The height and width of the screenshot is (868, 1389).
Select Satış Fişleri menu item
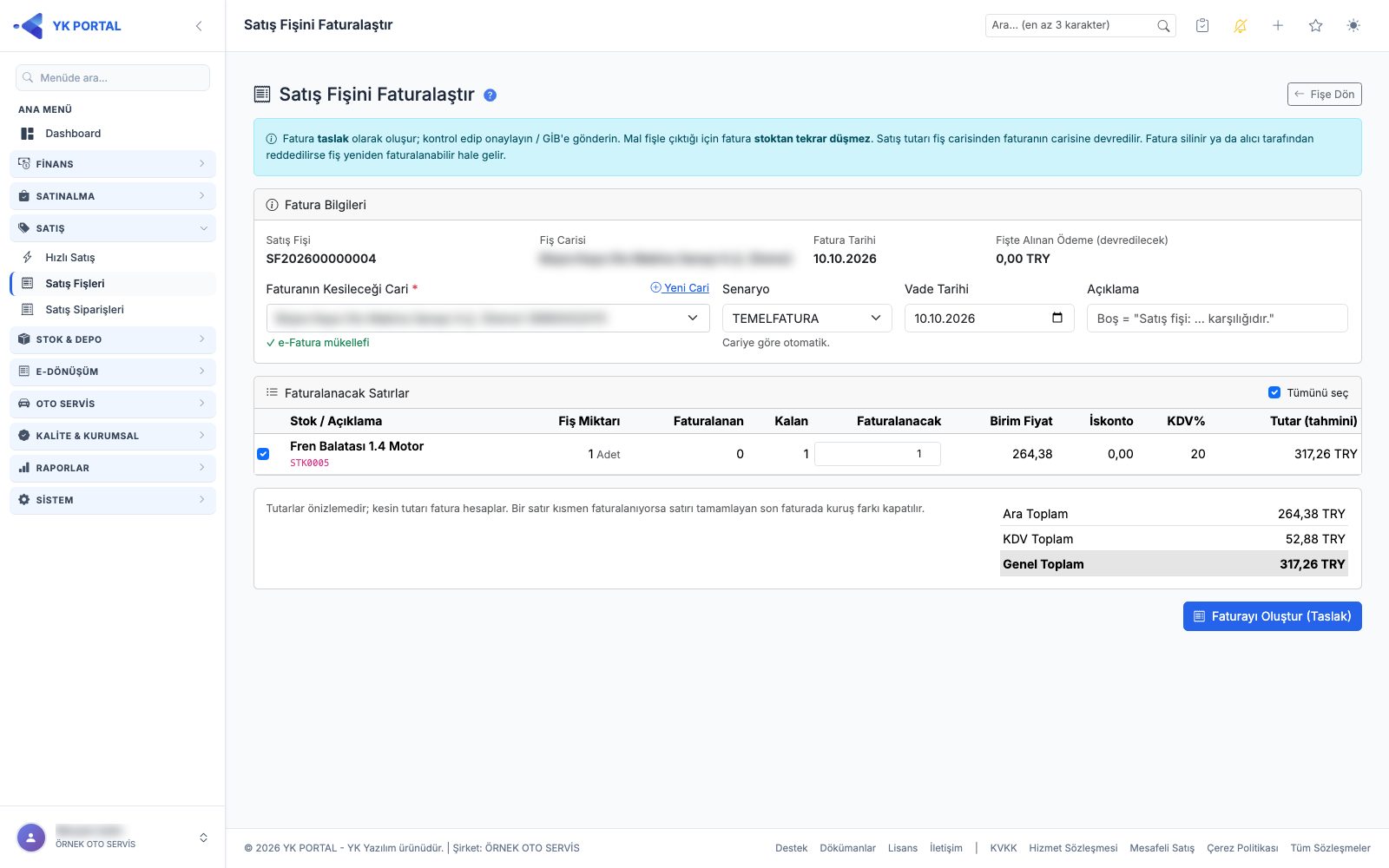coord(113,284)
